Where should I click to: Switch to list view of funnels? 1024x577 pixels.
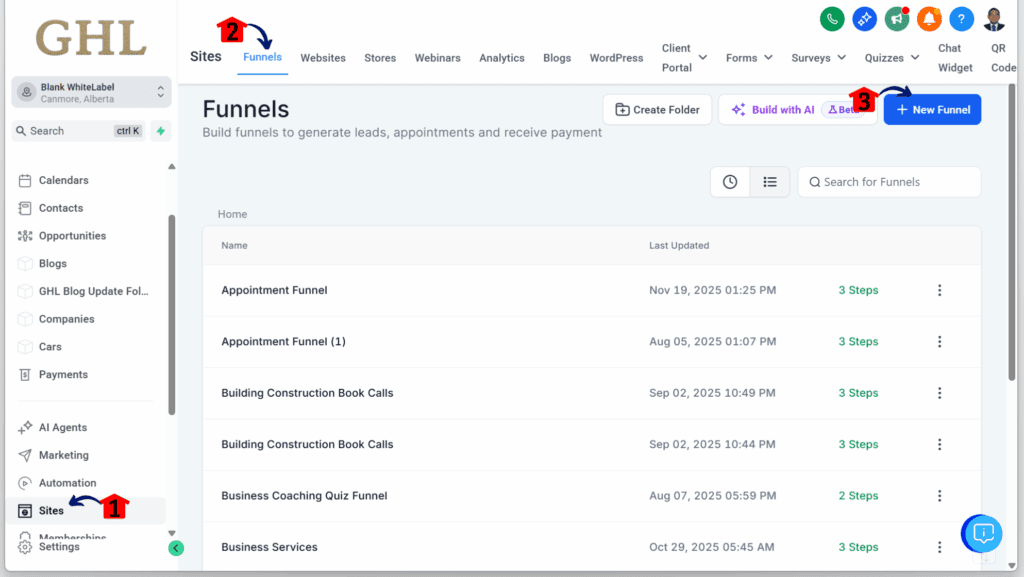[768, 181]
